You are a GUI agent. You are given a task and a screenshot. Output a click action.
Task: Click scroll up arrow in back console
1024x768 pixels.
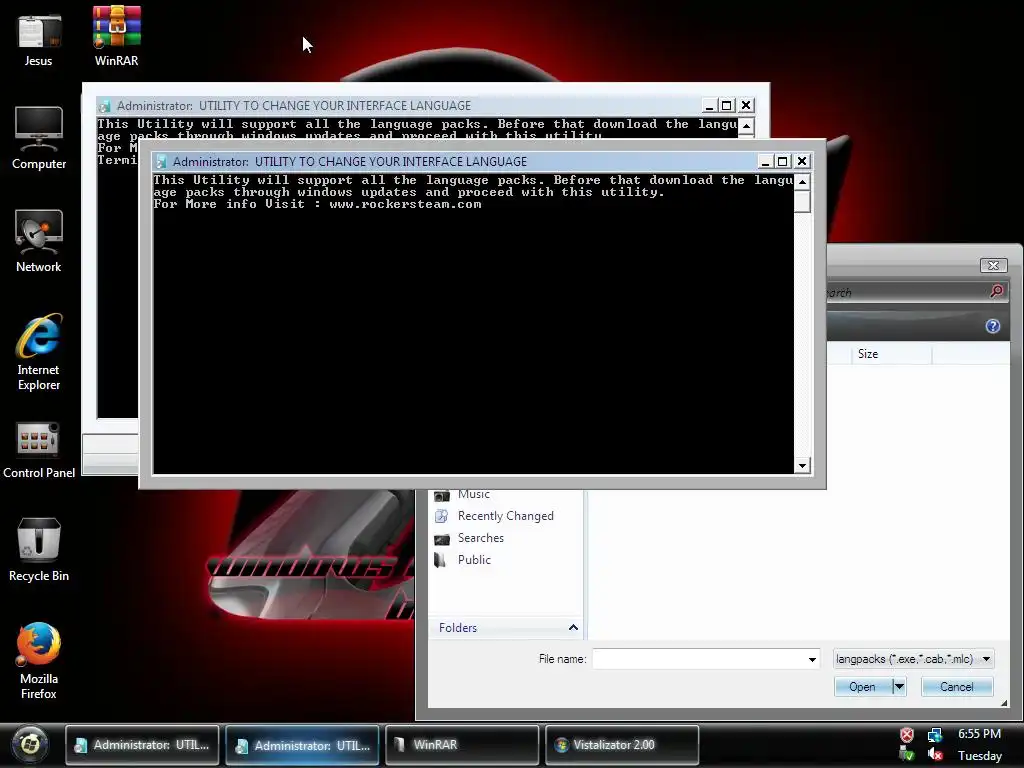746,125
